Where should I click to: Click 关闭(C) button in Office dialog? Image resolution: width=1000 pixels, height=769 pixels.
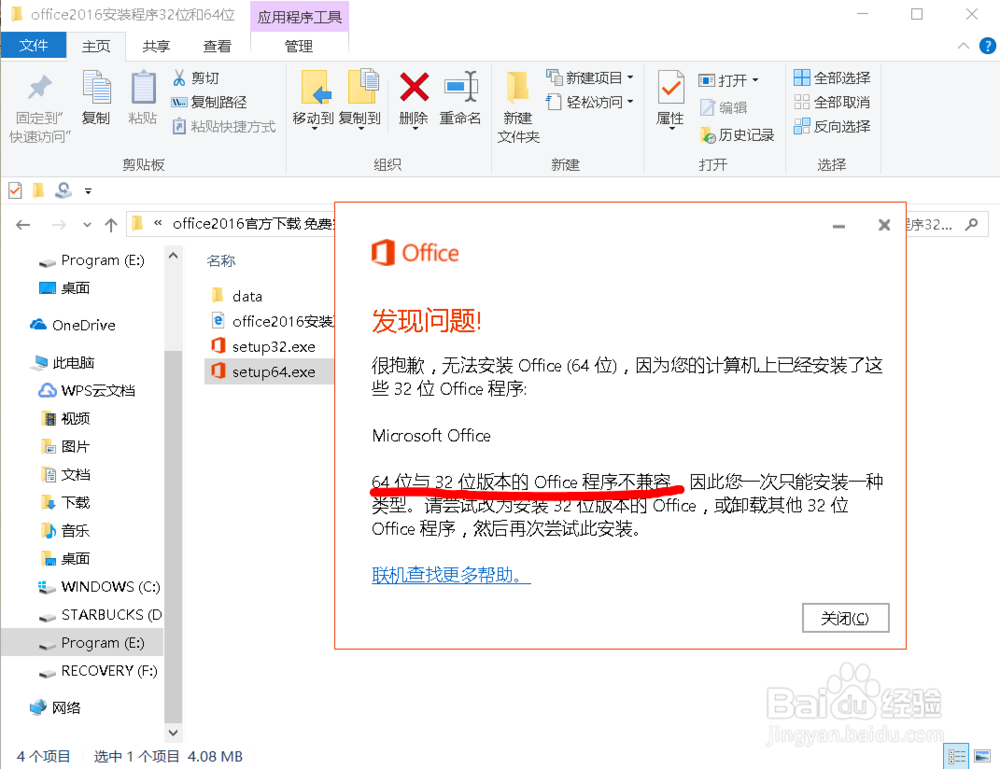[845, 618]
